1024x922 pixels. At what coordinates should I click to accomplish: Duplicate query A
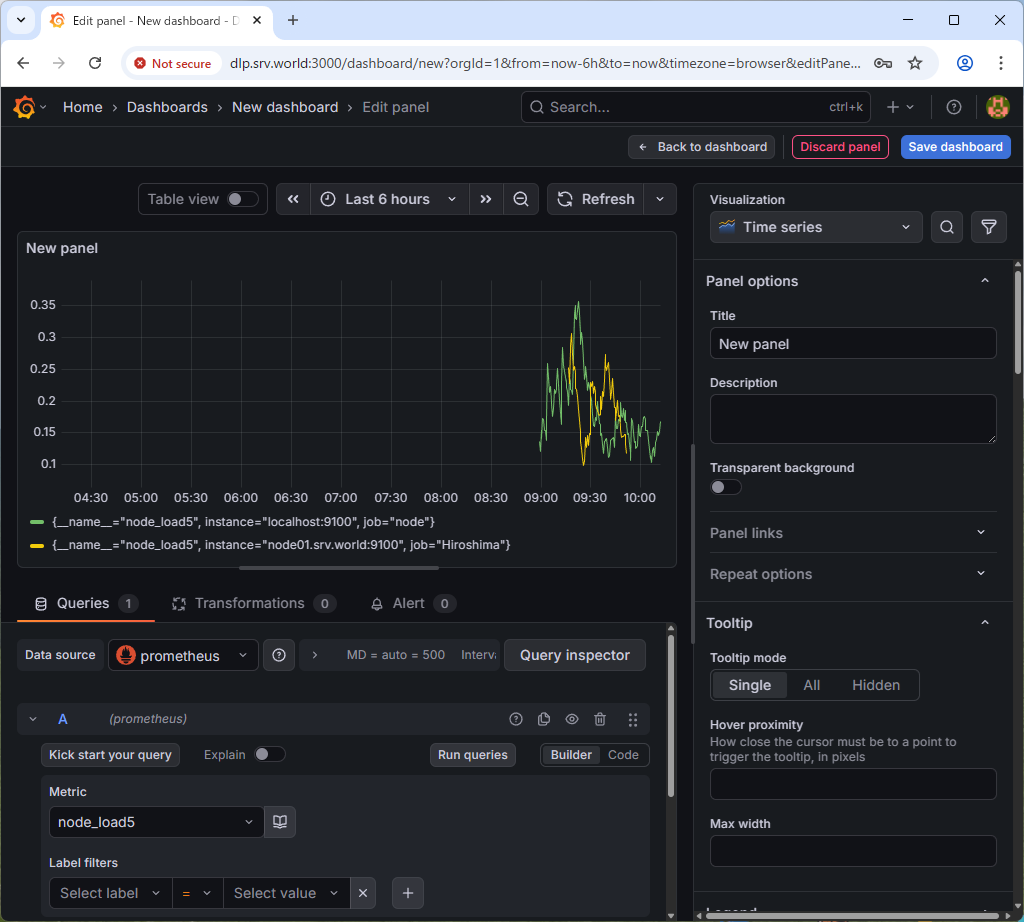543,719
